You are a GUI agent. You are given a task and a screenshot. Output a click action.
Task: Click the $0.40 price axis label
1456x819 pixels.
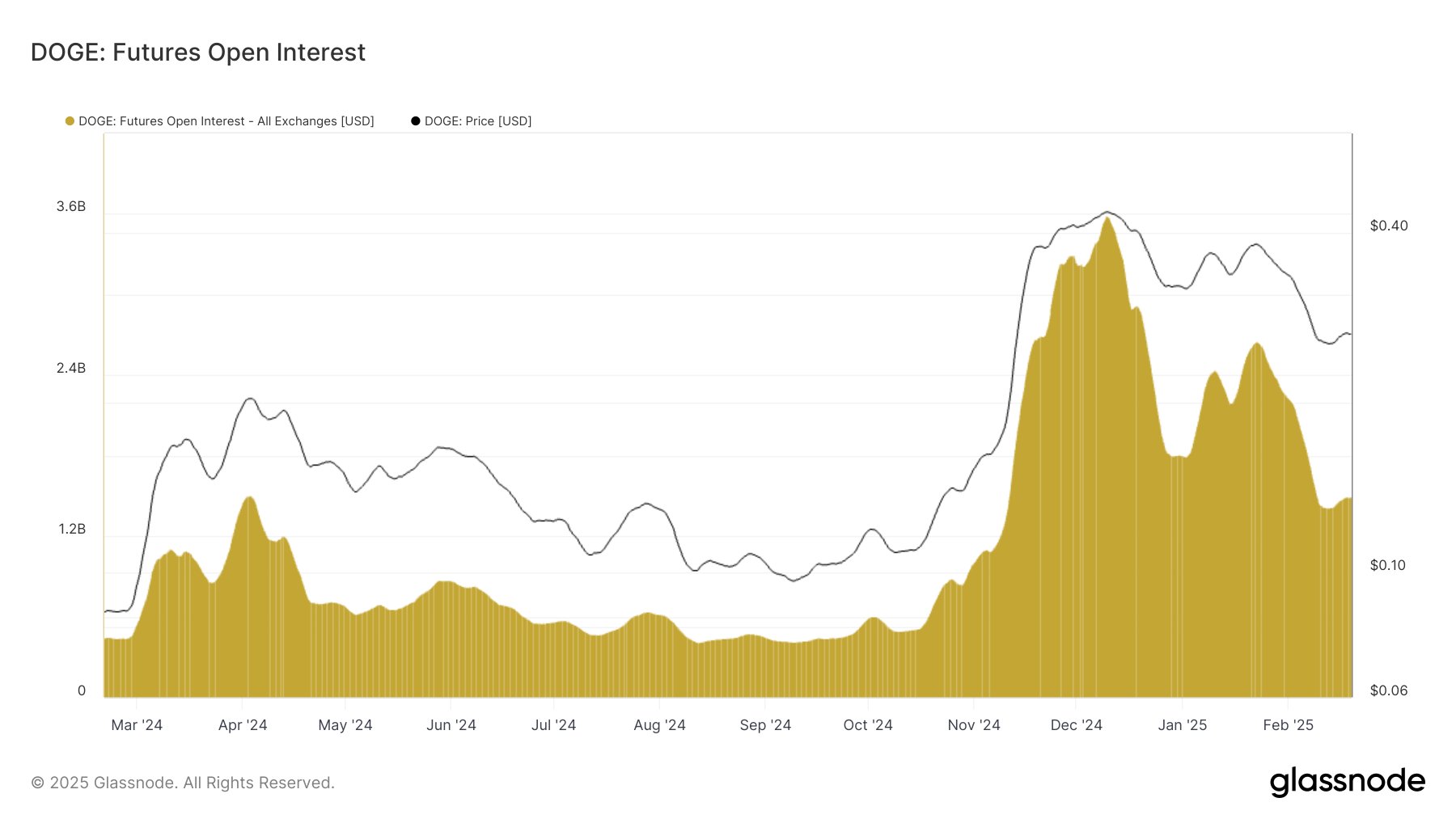(1389, 226)
